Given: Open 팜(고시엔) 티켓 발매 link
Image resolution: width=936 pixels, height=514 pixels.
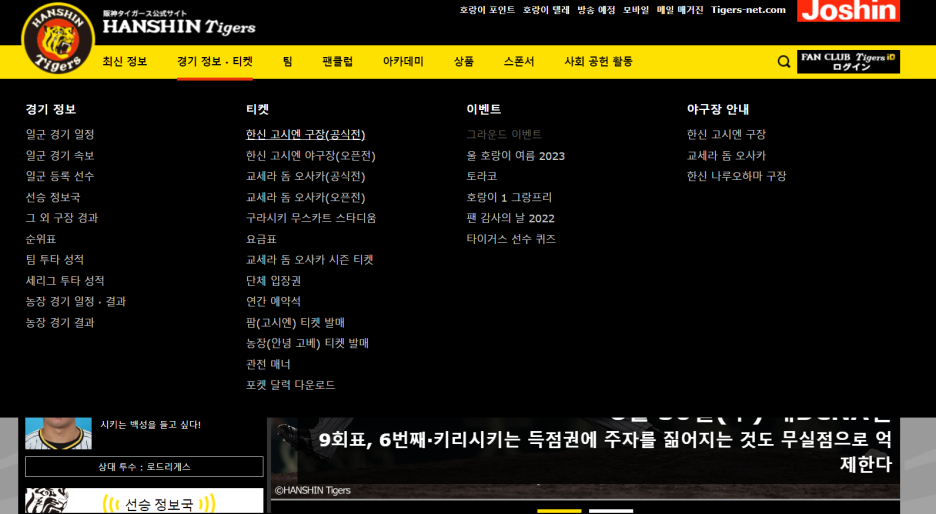Looking at the screenshot, I should (295, 322).
